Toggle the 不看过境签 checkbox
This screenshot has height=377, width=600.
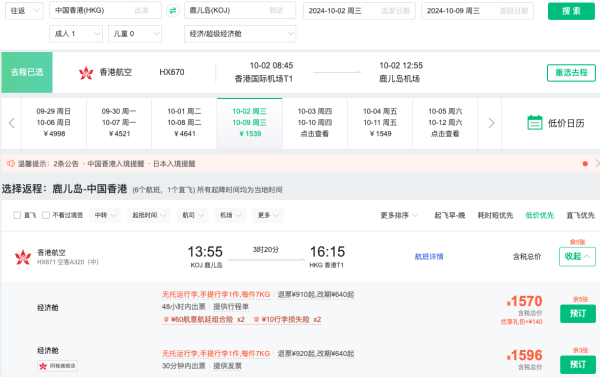click(46, 215)
